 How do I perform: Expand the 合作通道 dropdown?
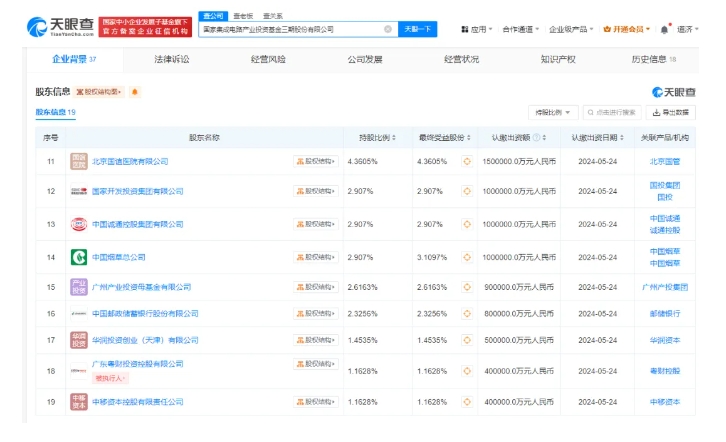(521, 30)
